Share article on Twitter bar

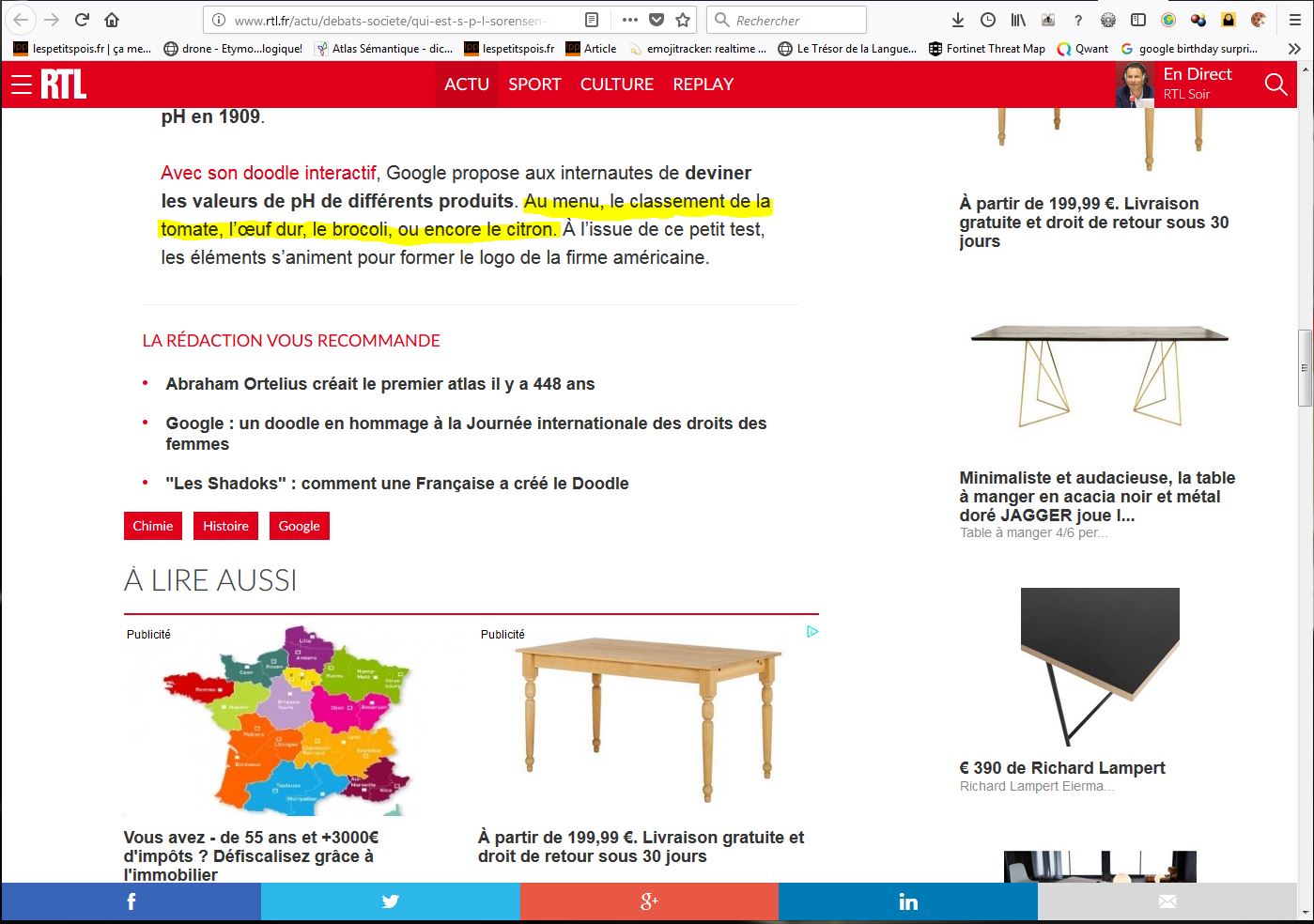390,901
